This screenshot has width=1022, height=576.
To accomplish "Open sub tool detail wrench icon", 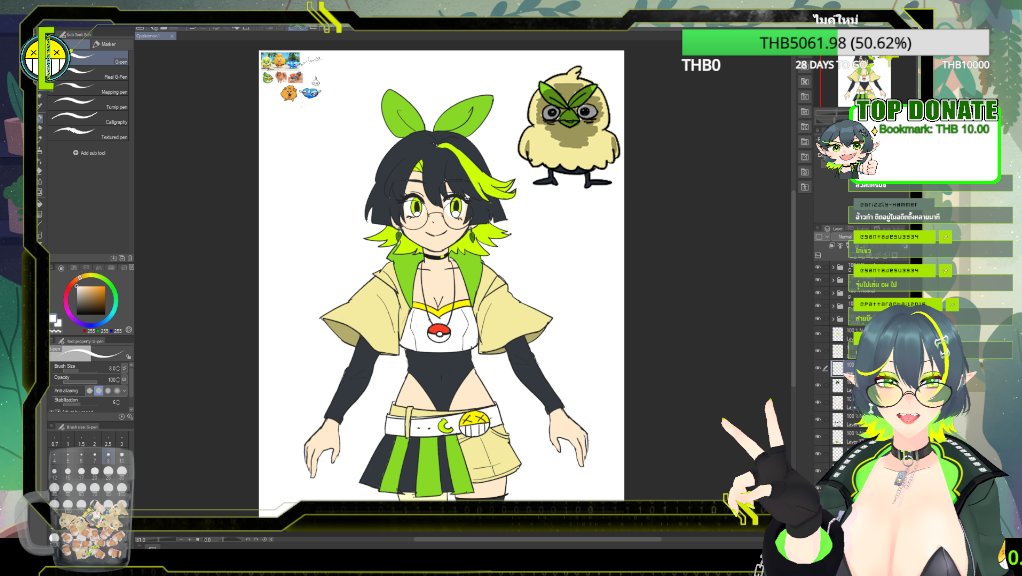I will pos(129,416).
